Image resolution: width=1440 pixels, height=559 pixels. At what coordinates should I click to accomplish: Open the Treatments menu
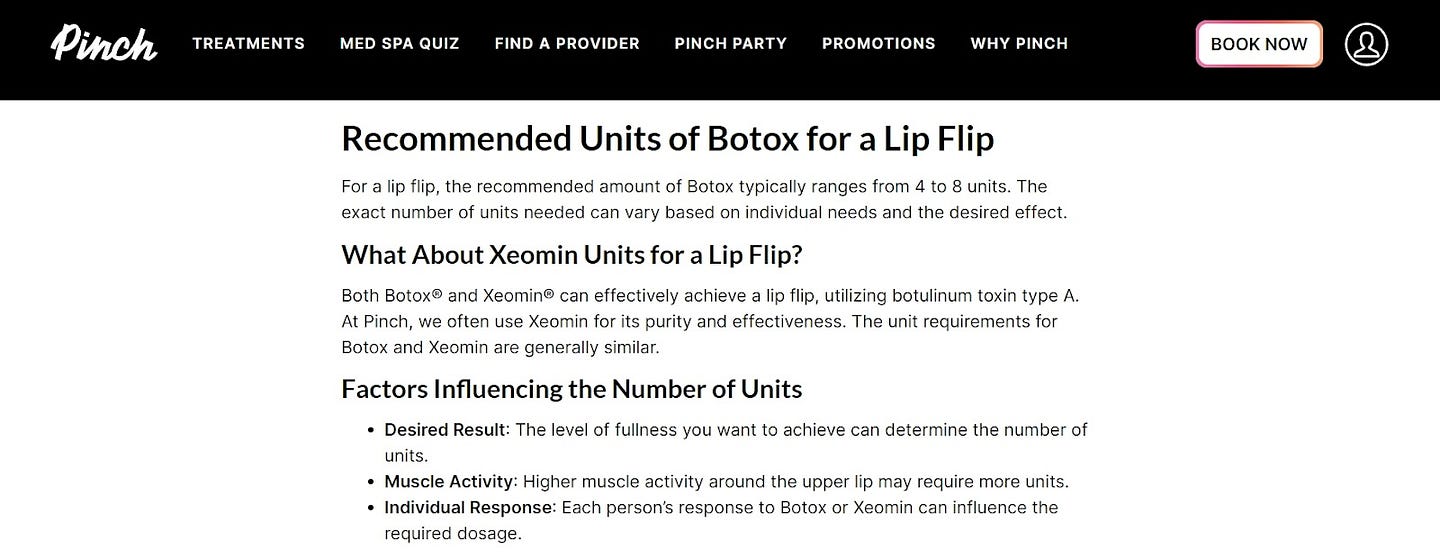pos(248,44)
